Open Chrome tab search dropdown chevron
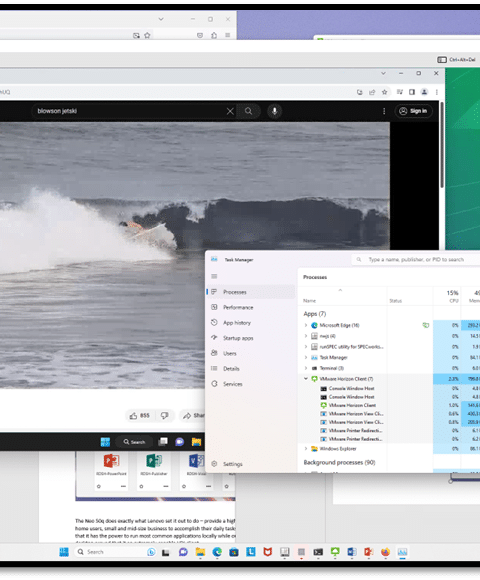This screenshot has width=480, height=580. click(383, 73)
